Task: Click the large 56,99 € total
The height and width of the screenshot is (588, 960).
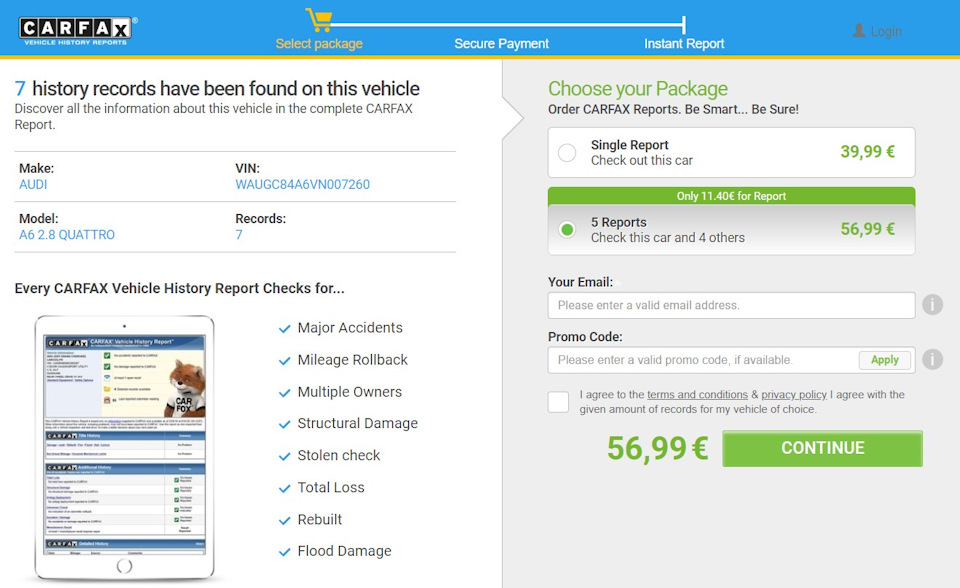Action: coord(658,448)
